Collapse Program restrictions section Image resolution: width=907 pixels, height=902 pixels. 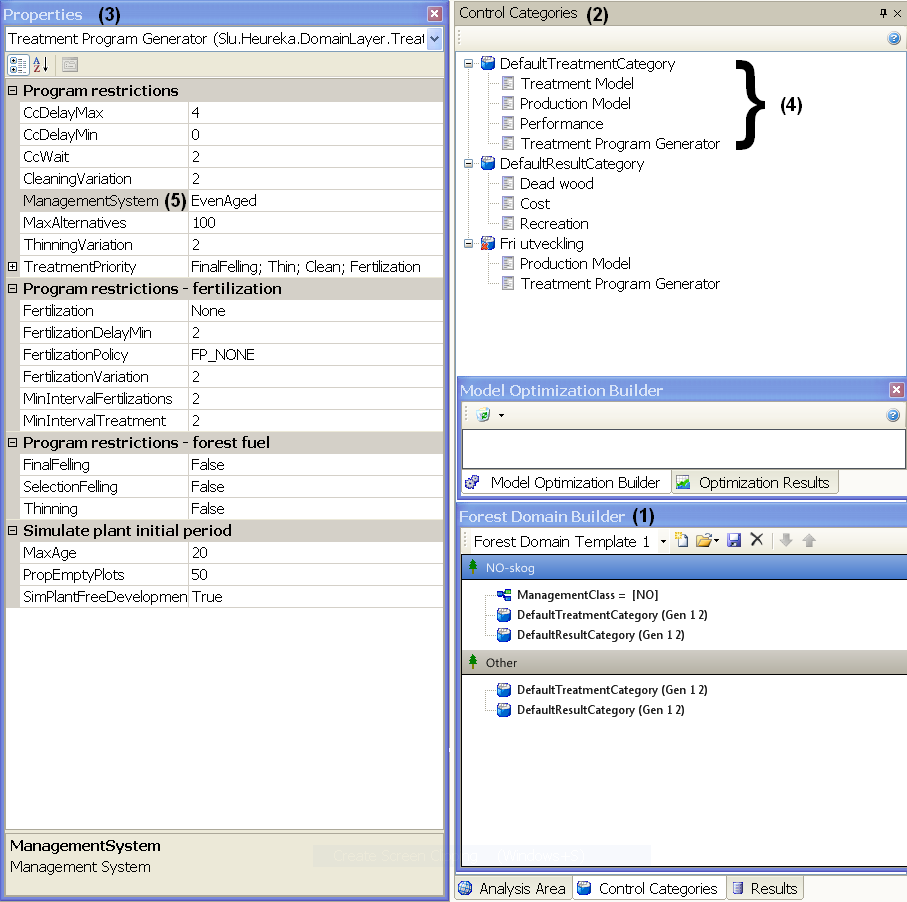point(12,90)
